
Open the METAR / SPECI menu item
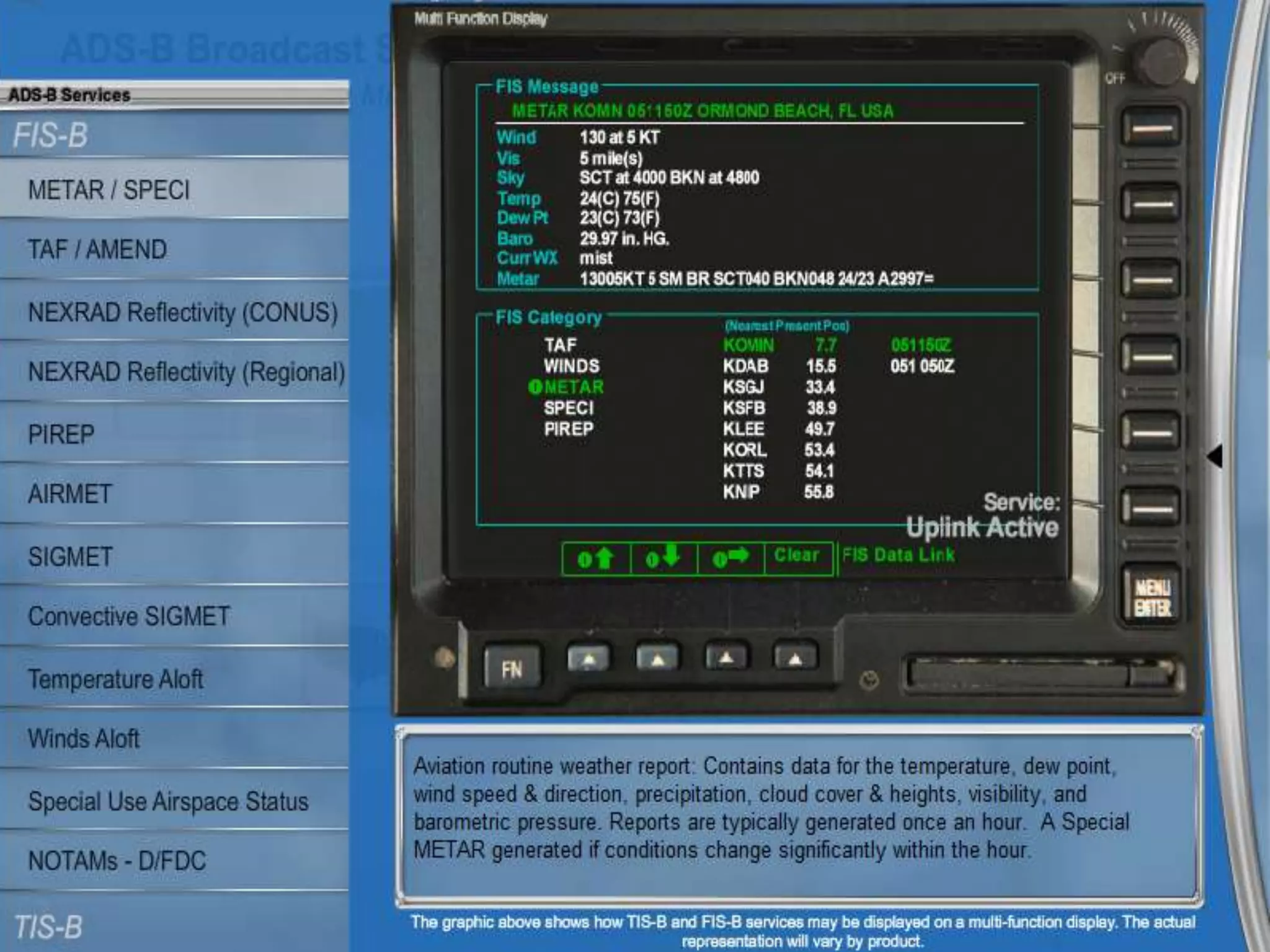(109, 190)
